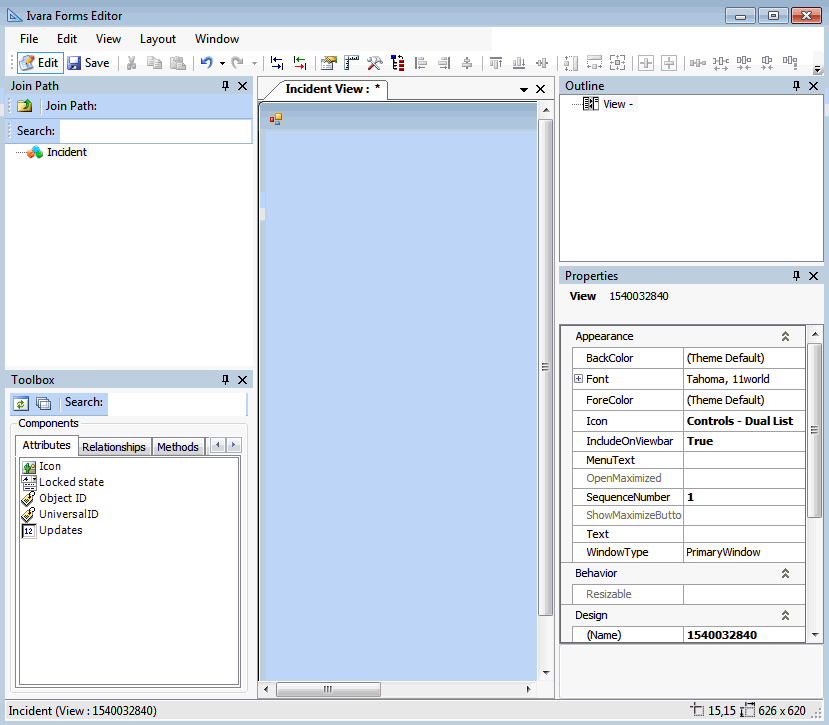
Task: Switch to the Relationships tab
Action: 113,447
